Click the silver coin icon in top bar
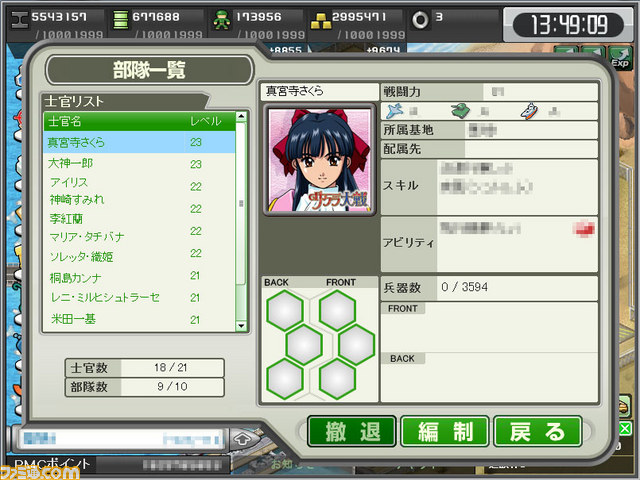640x480 pixels. (420, 20)
